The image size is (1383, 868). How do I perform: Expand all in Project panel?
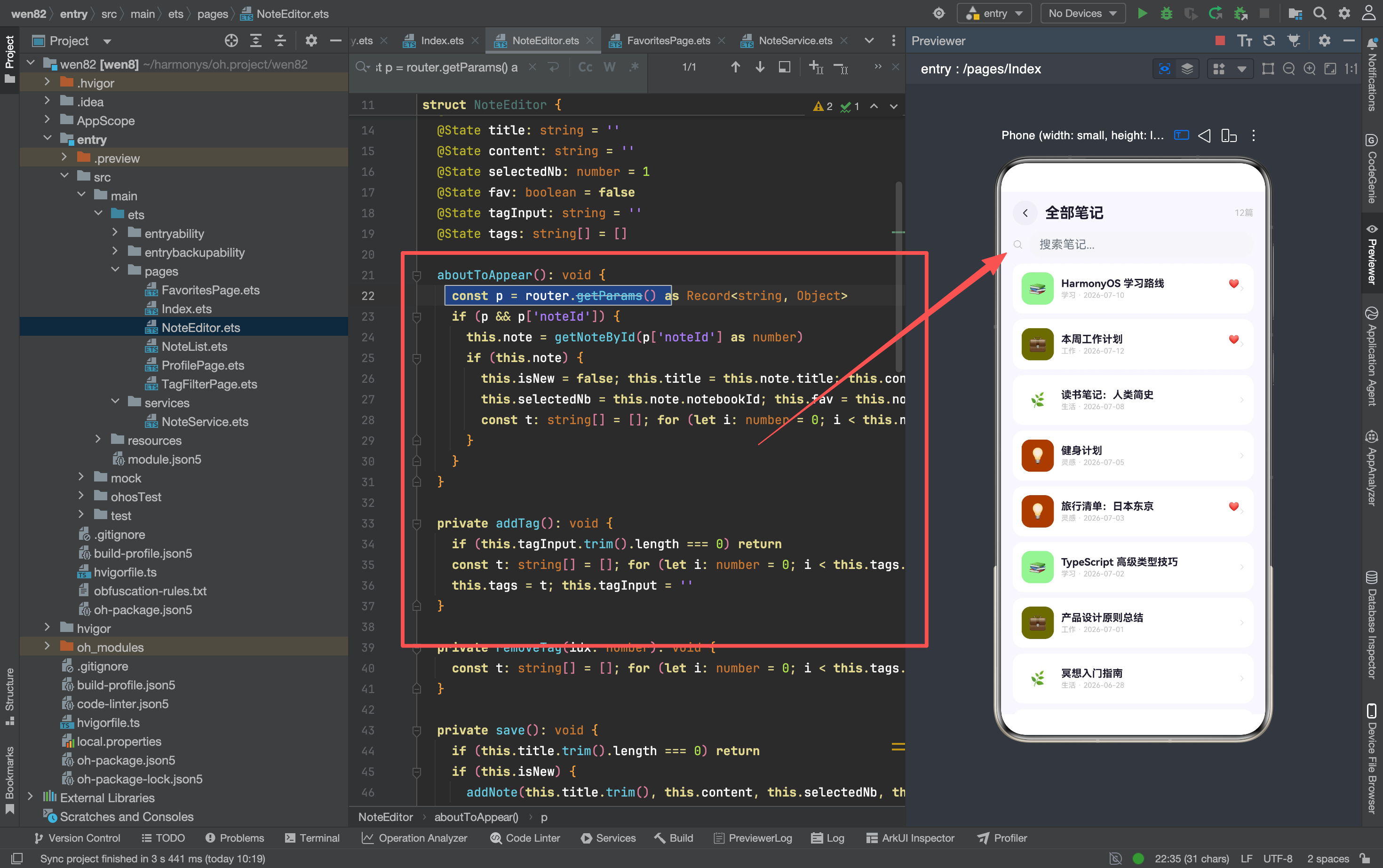[255, 40]
